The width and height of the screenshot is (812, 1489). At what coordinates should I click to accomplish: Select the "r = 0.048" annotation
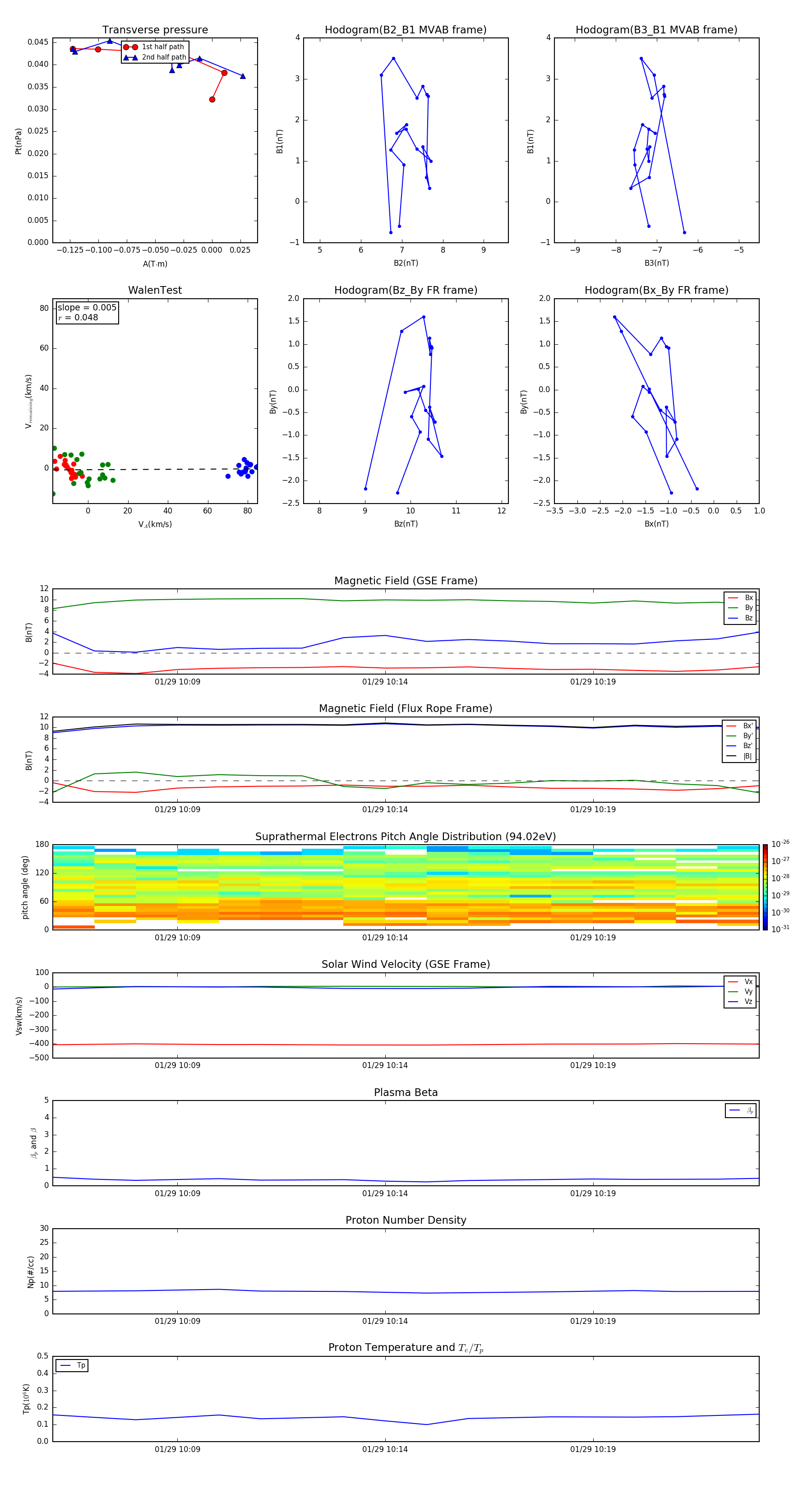[x=78, y=317]
